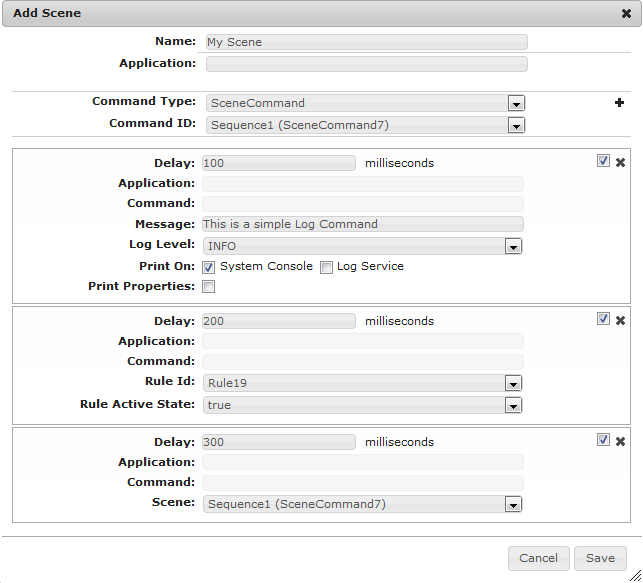Open the Log Level dropdown
The height and width of the screenshot is (583, 643).
(512, 246)
